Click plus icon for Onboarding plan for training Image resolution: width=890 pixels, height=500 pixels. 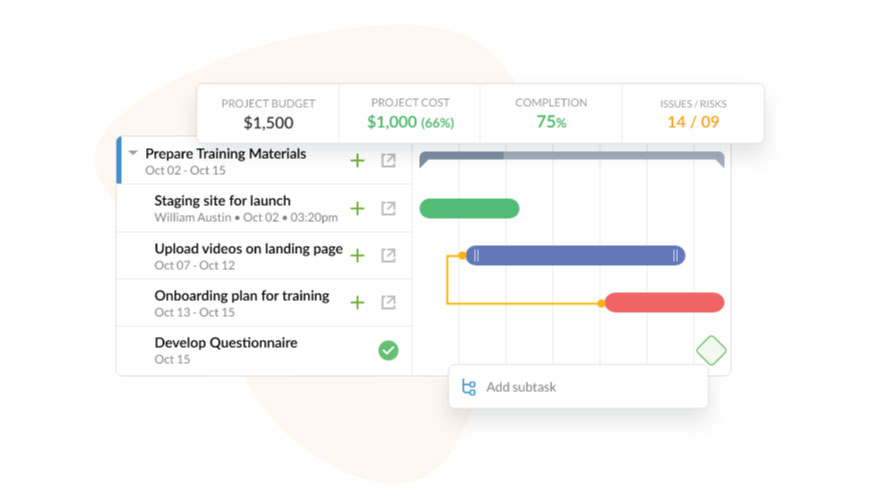click(357, 303)
